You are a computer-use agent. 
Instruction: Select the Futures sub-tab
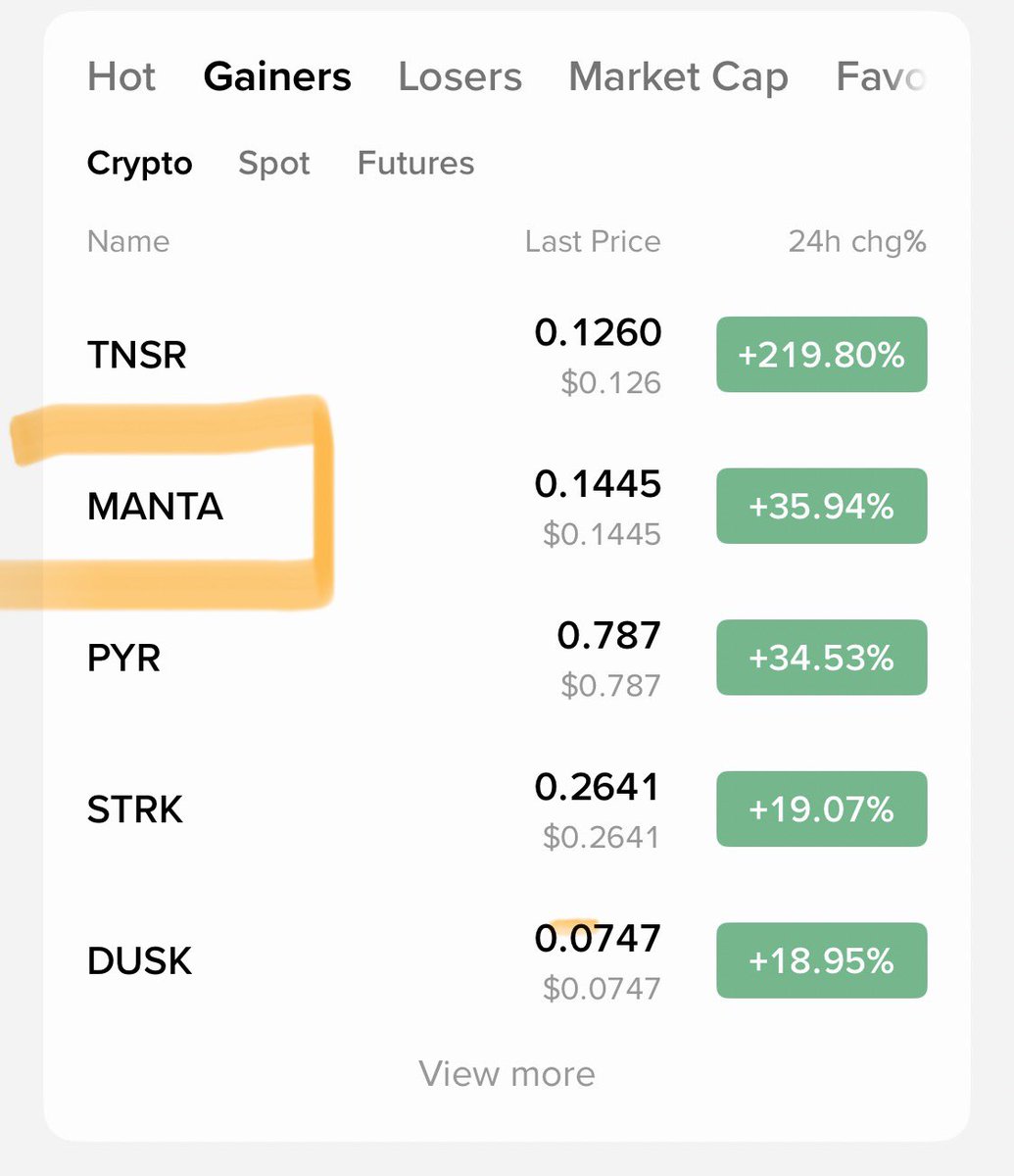(415, 163)
